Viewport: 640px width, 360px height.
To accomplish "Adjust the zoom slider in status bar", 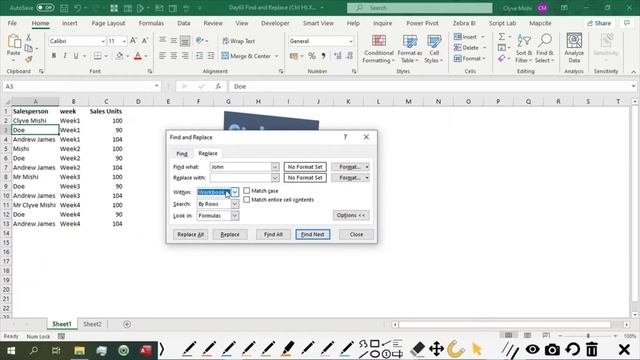I will pos(588,336).
